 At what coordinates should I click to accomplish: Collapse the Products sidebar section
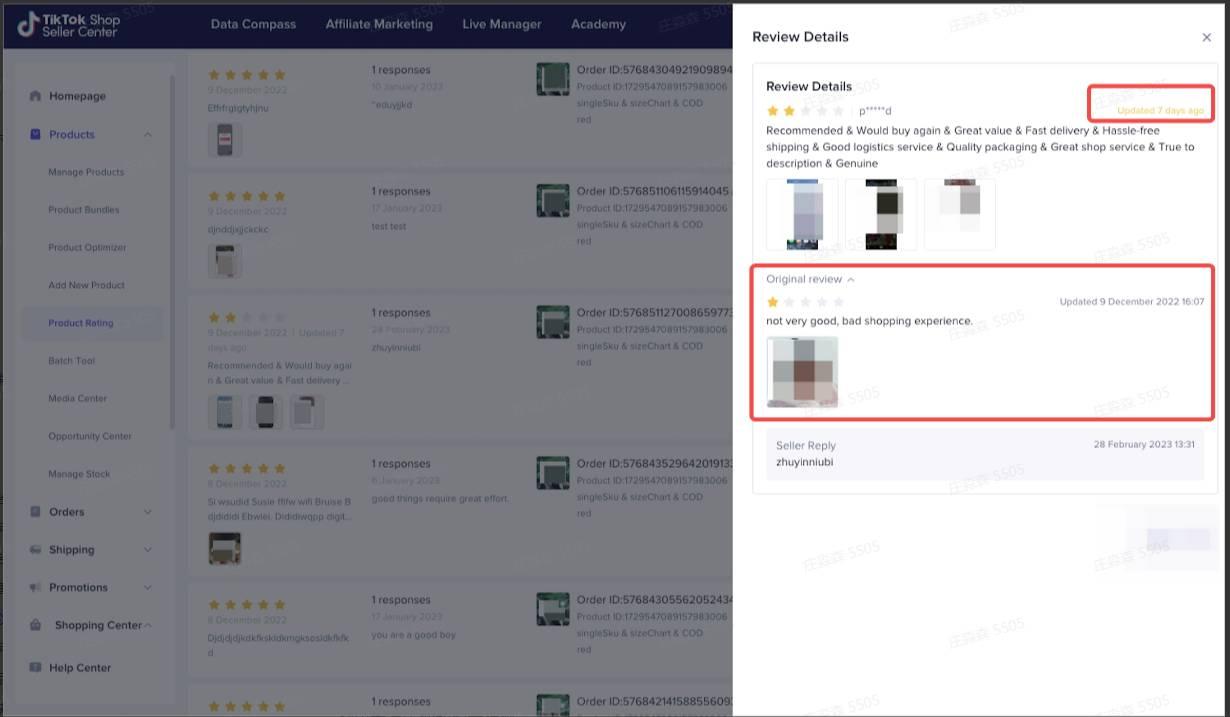pos(148,134)
